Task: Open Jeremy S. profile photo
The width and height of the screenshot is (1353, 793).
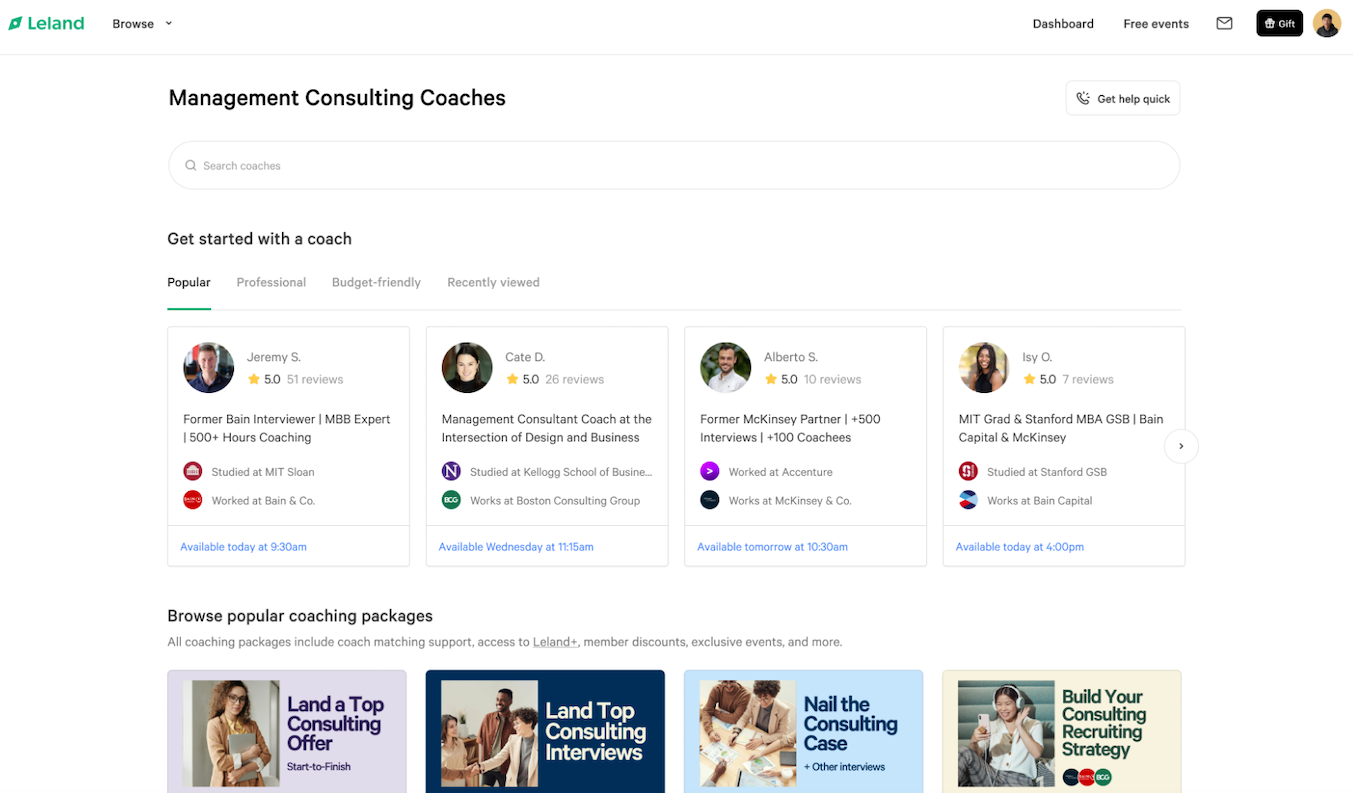Action: pyautogui.click(x=209, y=368)
